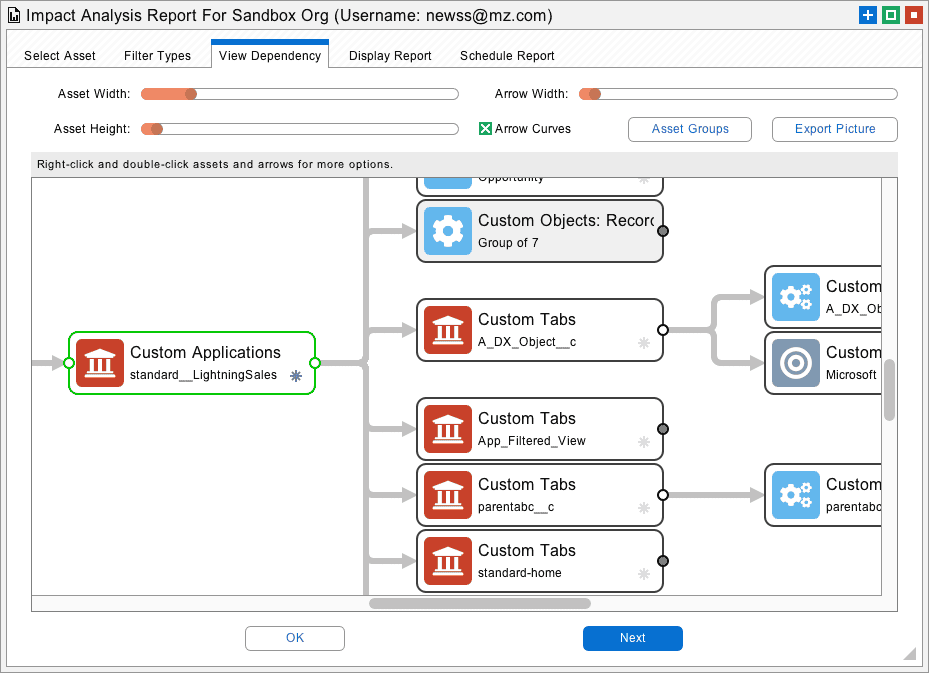Click the 'Group of 7' label

pos(508,243)
